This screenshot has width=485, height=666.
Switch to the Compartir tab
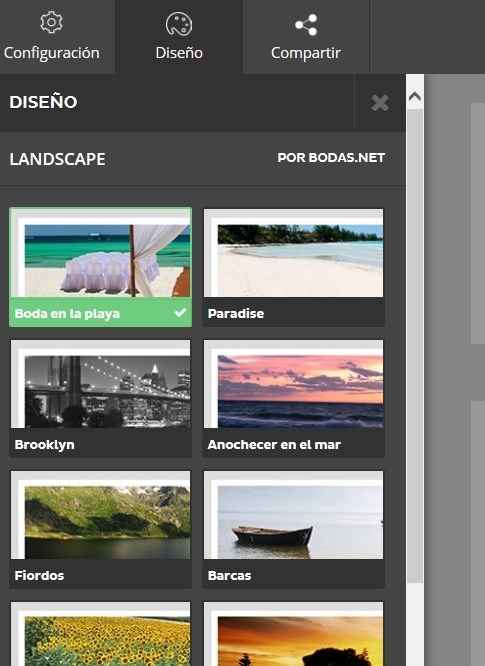306,37
